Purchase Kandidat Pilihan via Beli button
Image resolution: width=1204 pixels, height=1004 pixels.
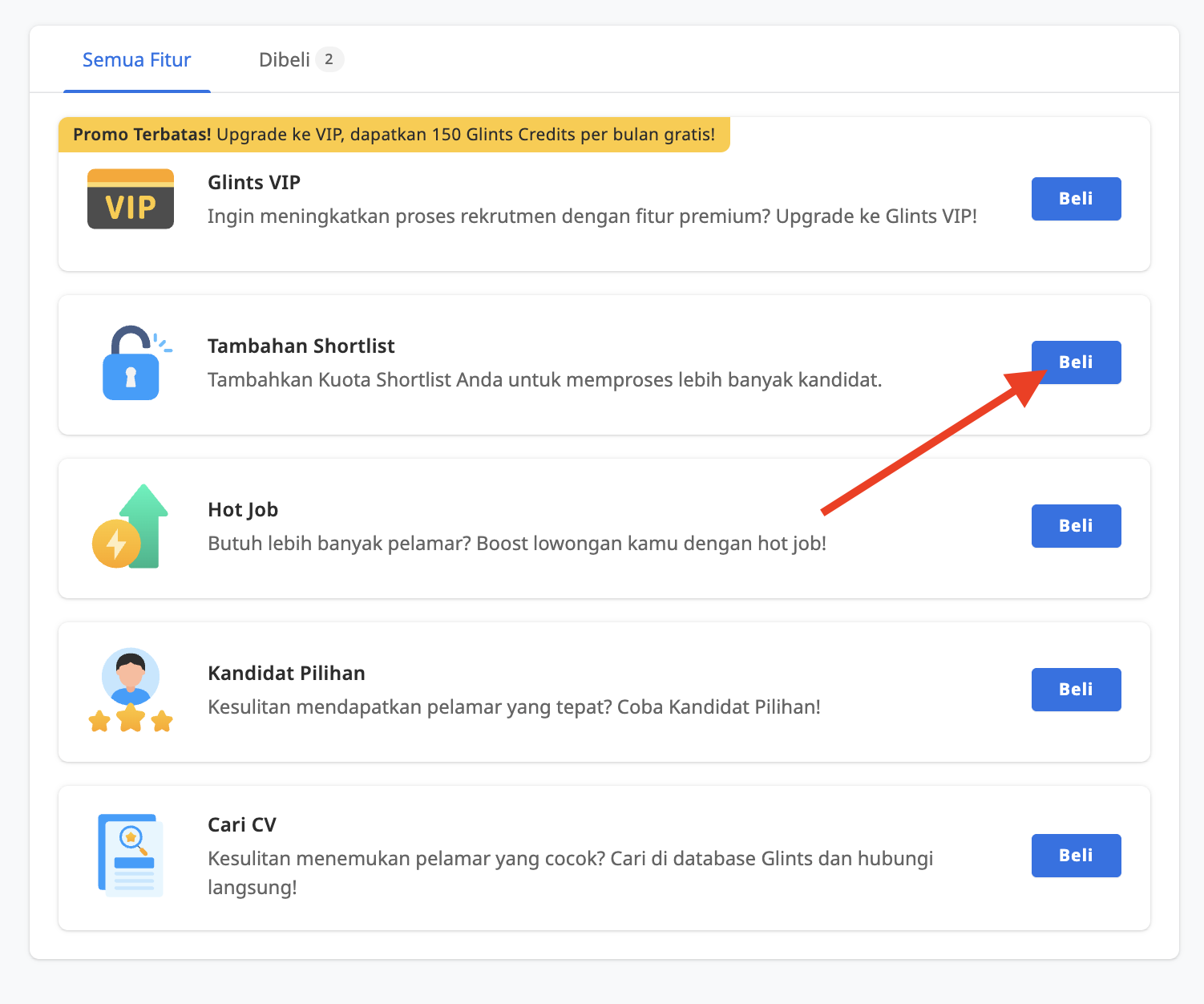tap(1076, 690)
